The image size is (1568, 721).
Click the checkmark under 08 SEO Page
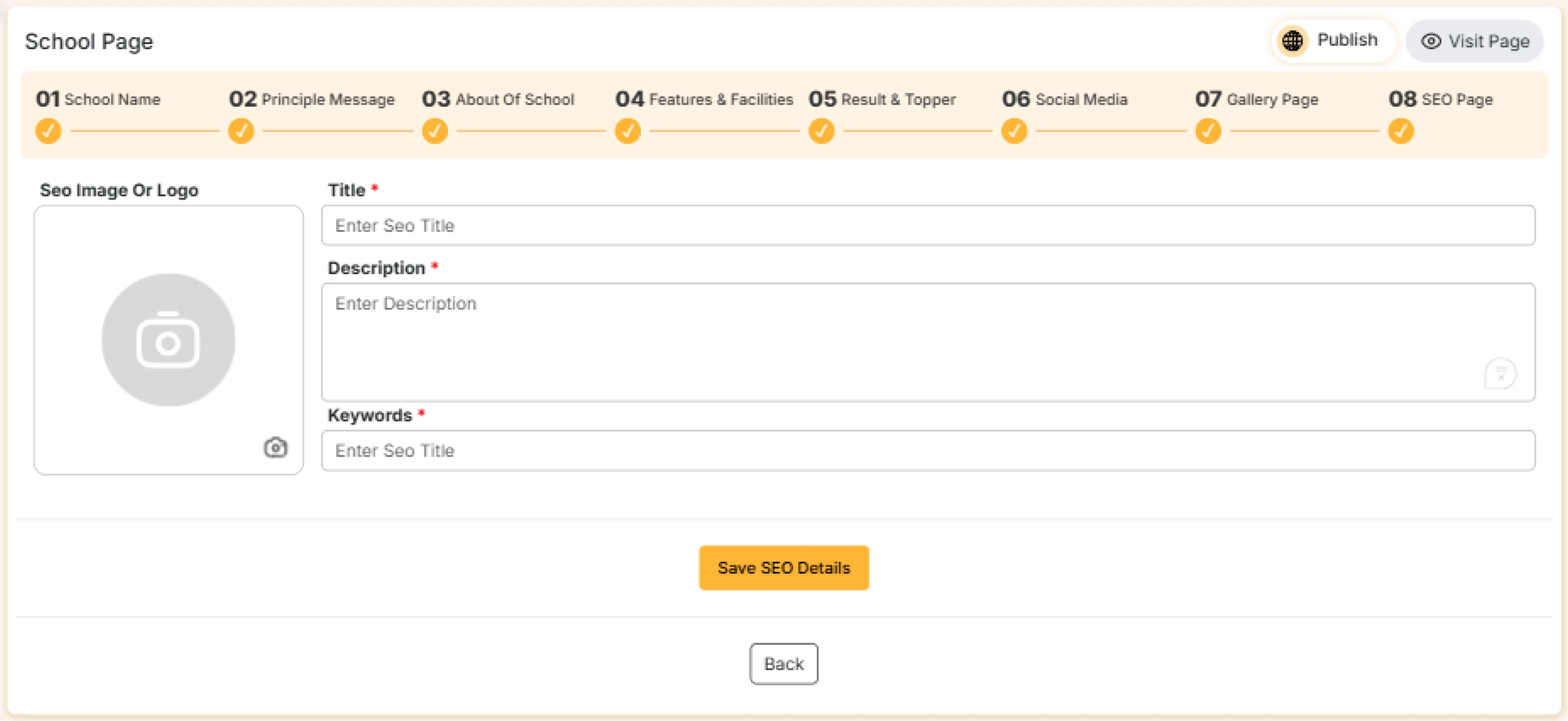(x=1401, y=131)
